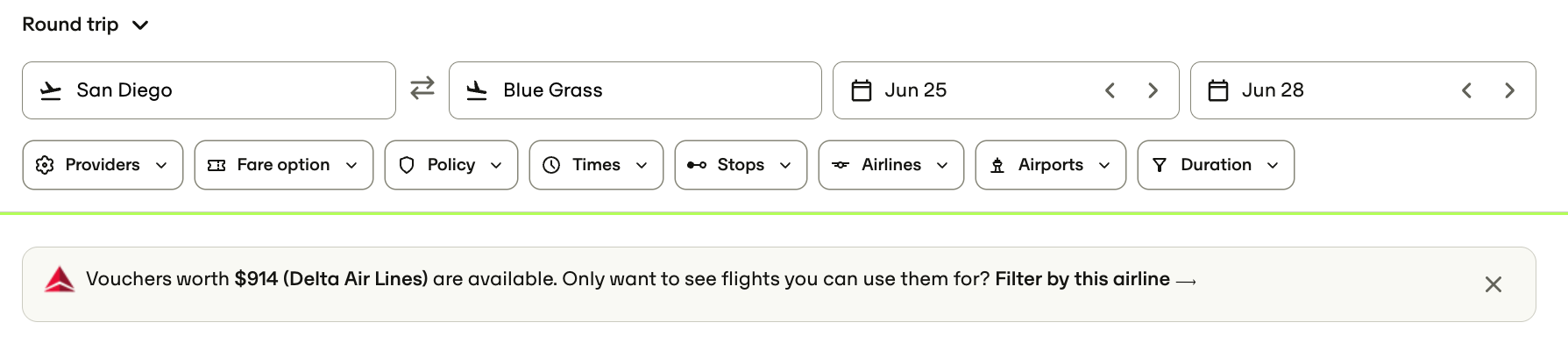Advance departure date after Jun 25
Viewport: 1568px width, 337px height.
click(1153, 90)
